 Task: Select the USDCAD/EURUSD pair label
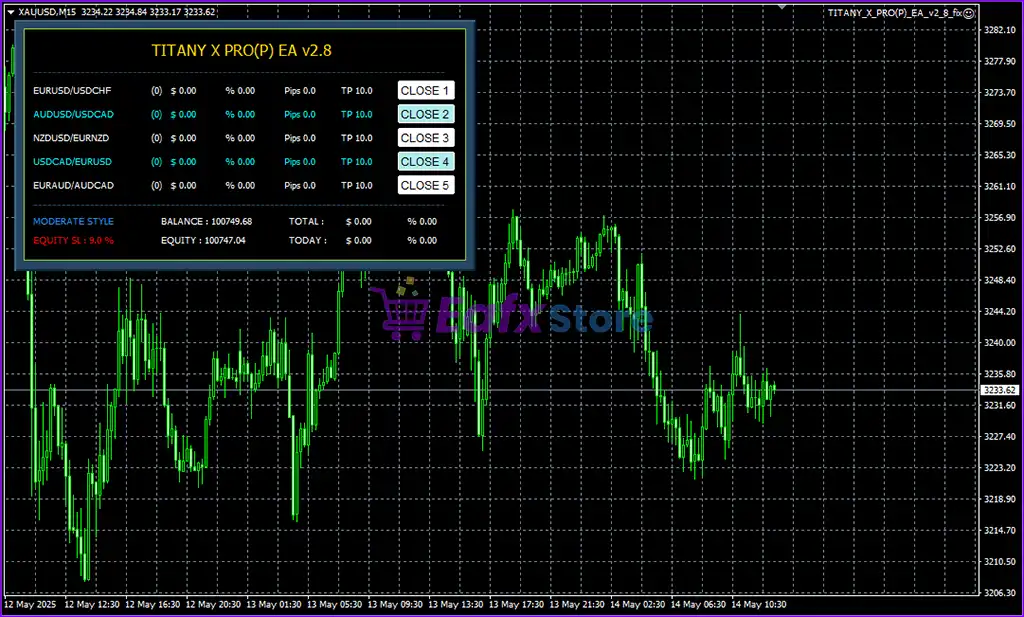tap(72, 161)
